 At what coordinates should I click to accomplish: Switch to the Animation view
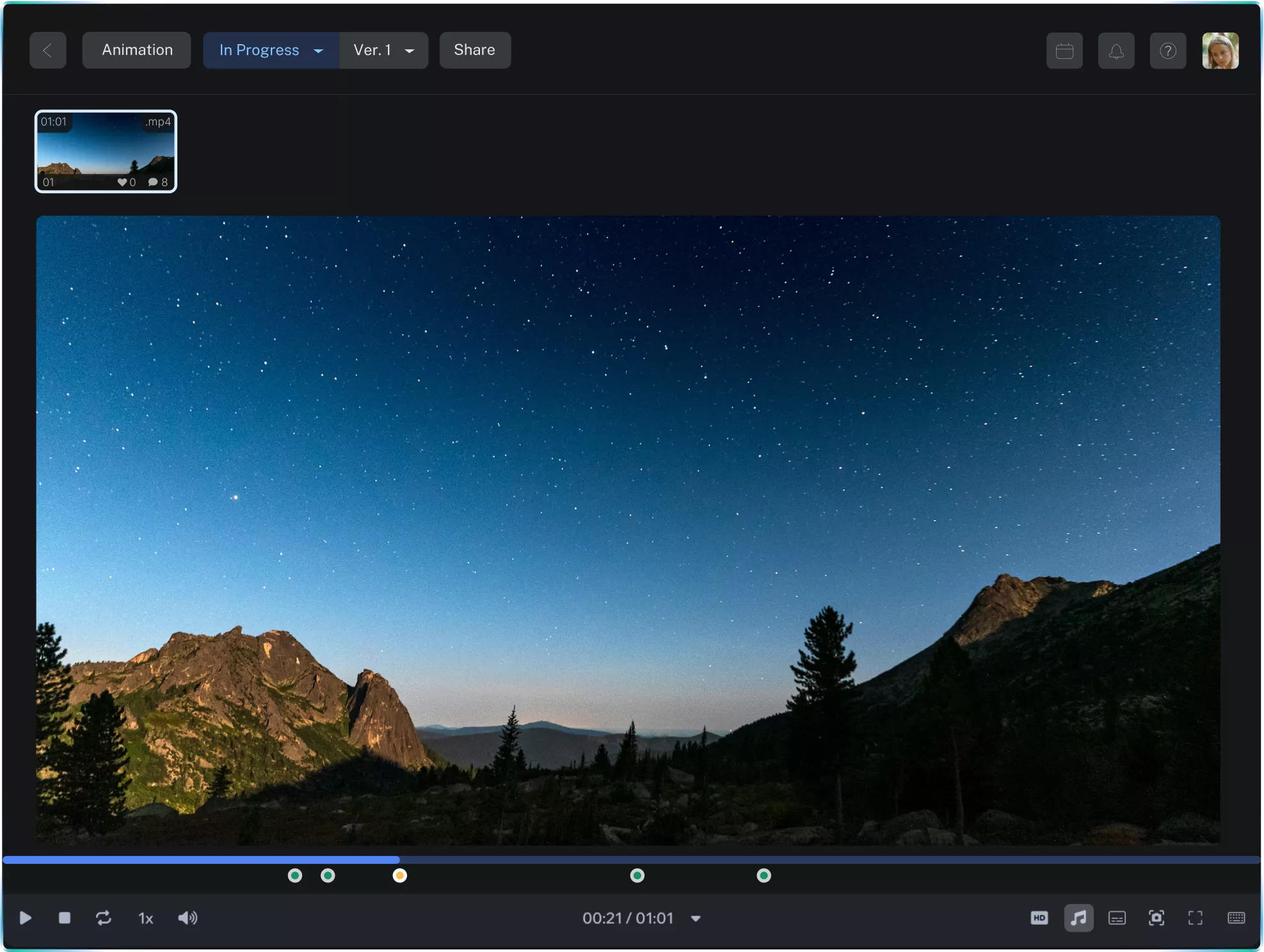click(x=136, y=50)
